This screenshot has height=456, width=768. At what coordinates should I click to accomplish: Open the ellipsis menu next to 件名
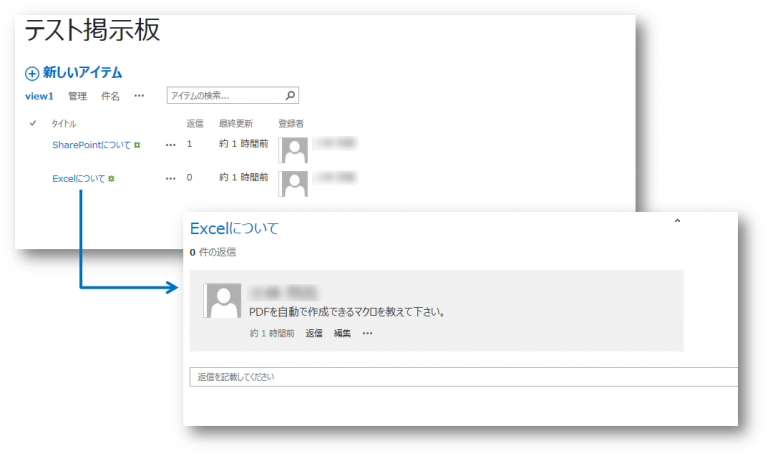point(139,96)
